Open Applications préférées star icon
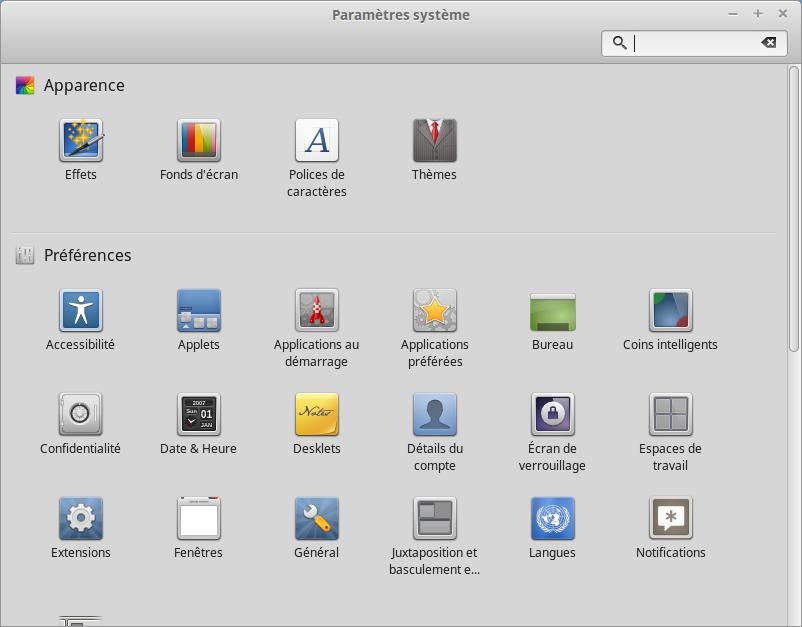The height and width of the screenshot is (627, 802). tap(434, 310)
